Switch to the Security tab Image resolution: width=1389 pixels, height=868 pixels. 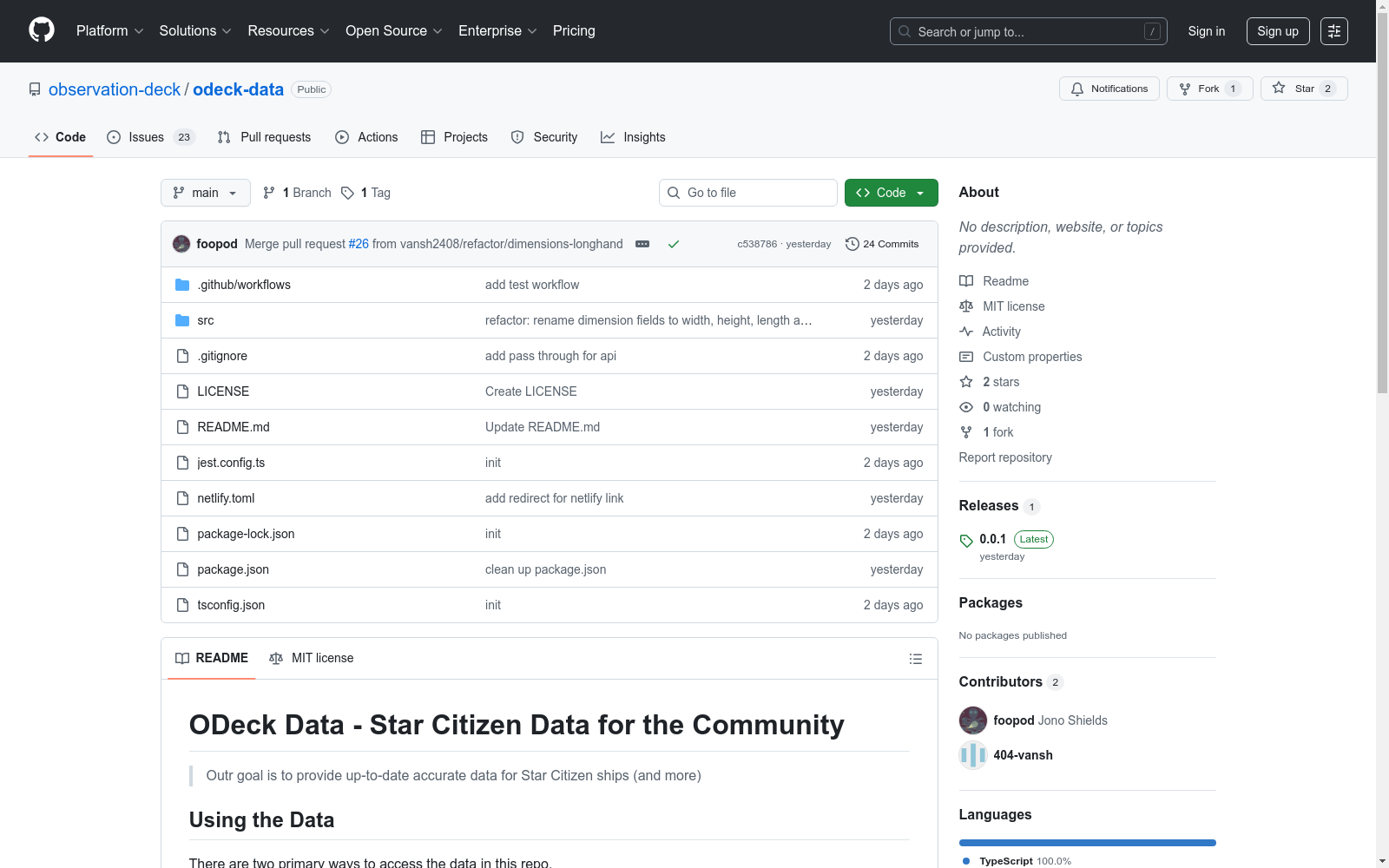point(544,137)
